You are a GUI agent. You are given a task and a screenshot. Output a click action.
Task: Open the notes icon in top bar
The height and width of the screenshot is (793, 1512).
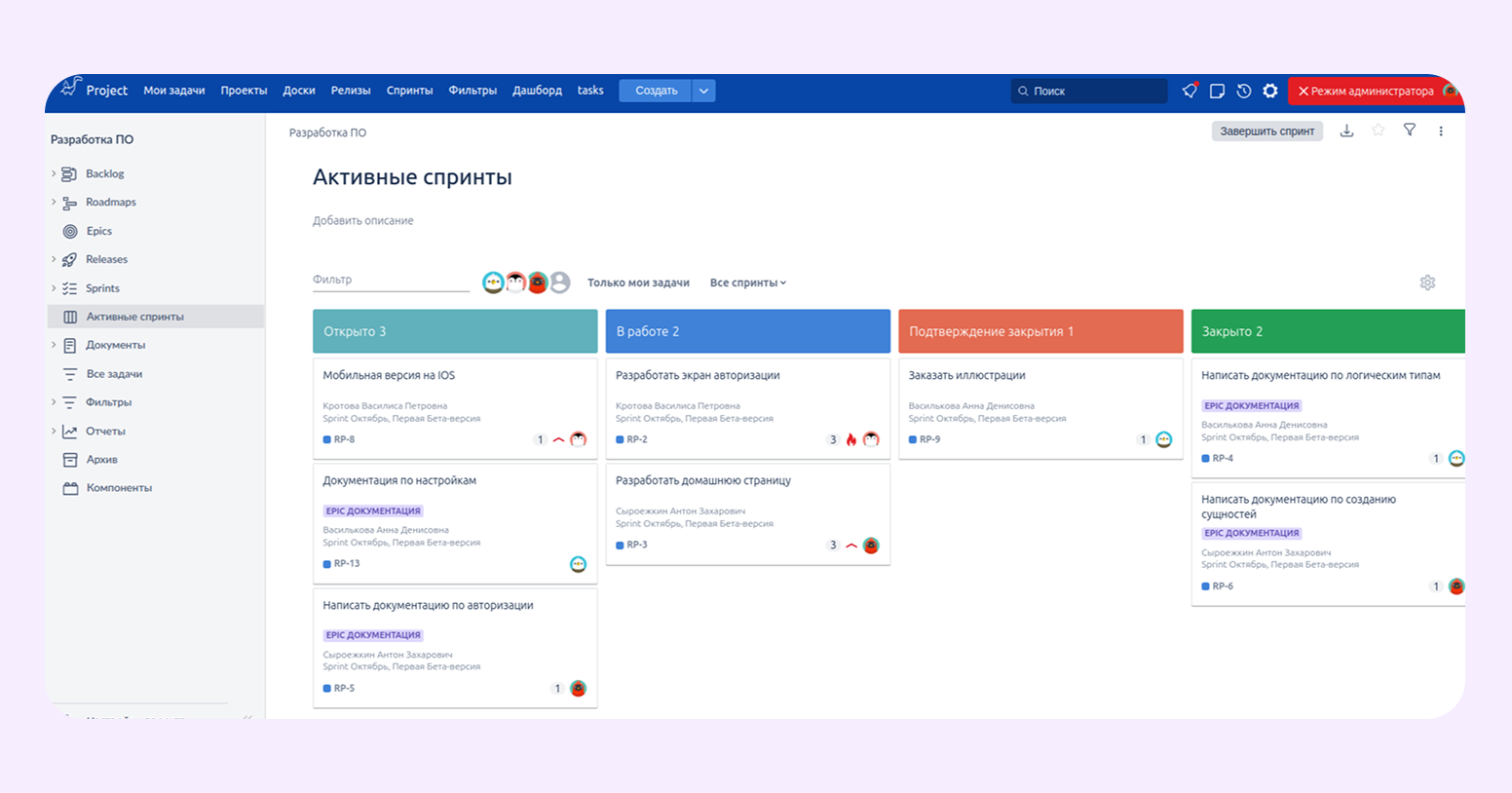(x=1217, y=91)
